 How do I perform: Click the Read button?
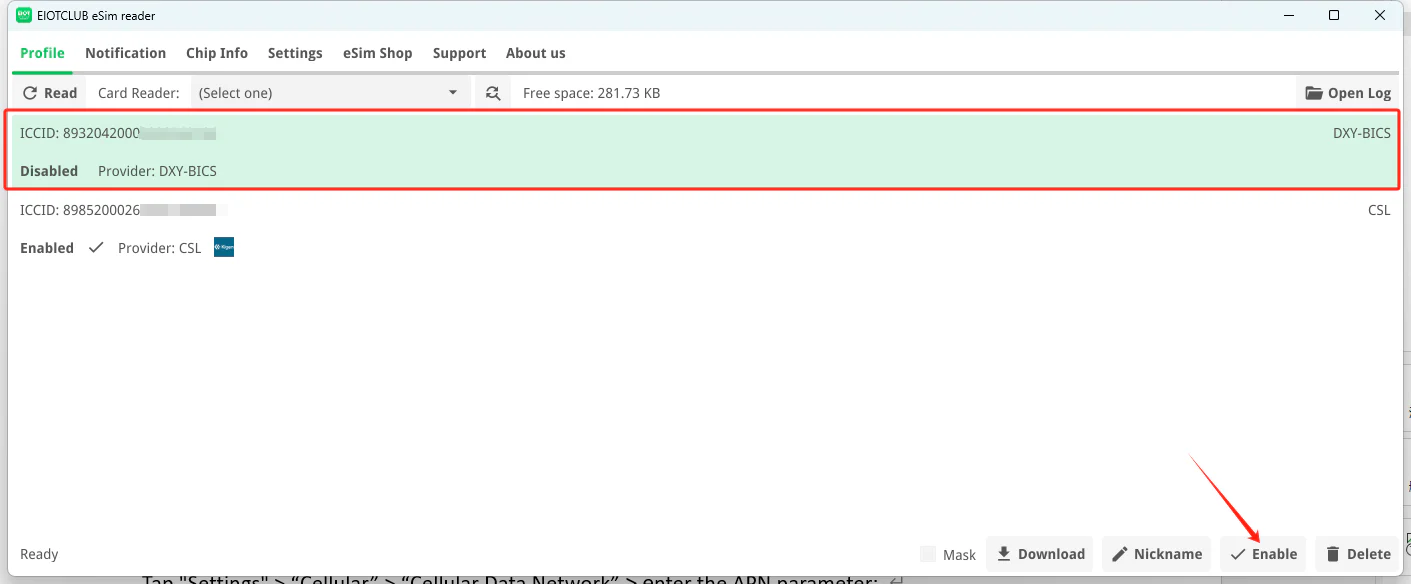coord(50,93)
